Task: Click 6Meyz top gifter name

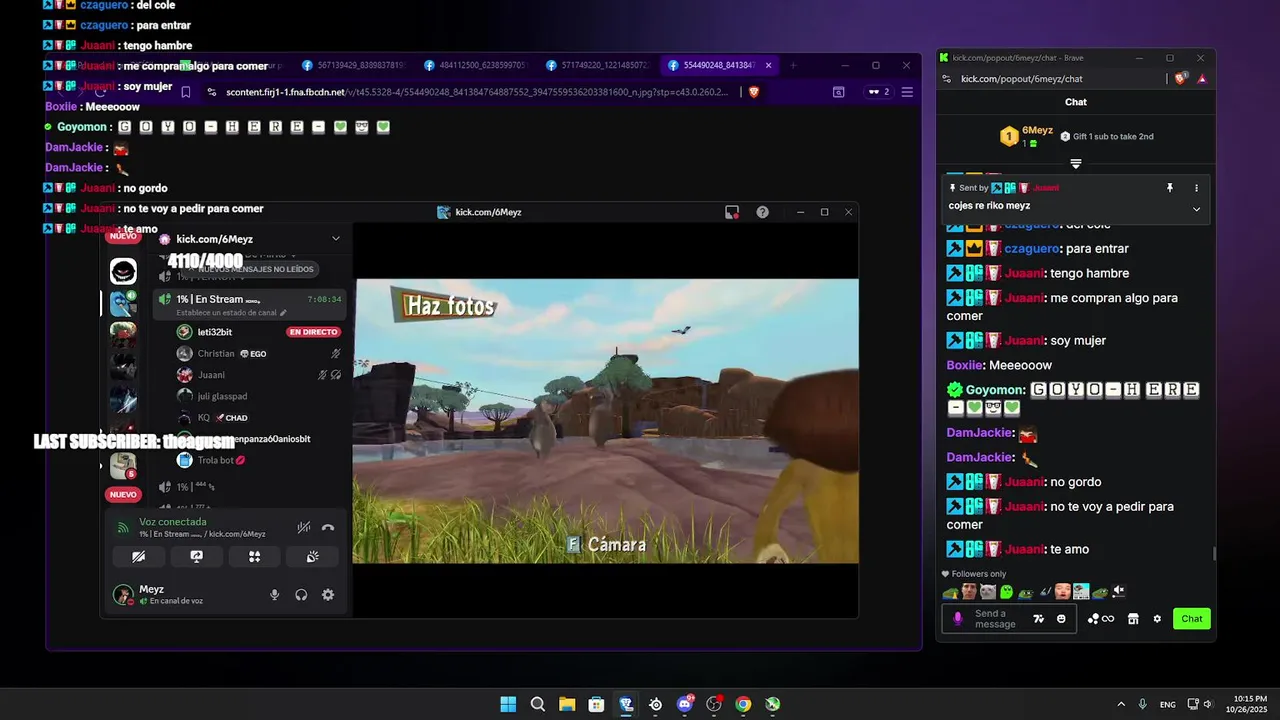Action: [x=1037, y=130]
